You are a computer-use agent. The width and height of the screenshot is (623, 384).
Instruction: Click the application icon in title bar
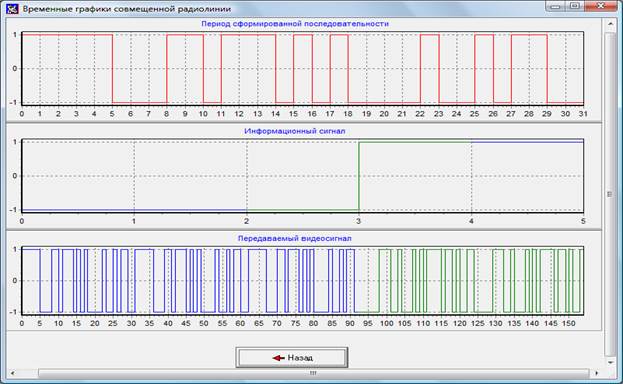point(12,8)
